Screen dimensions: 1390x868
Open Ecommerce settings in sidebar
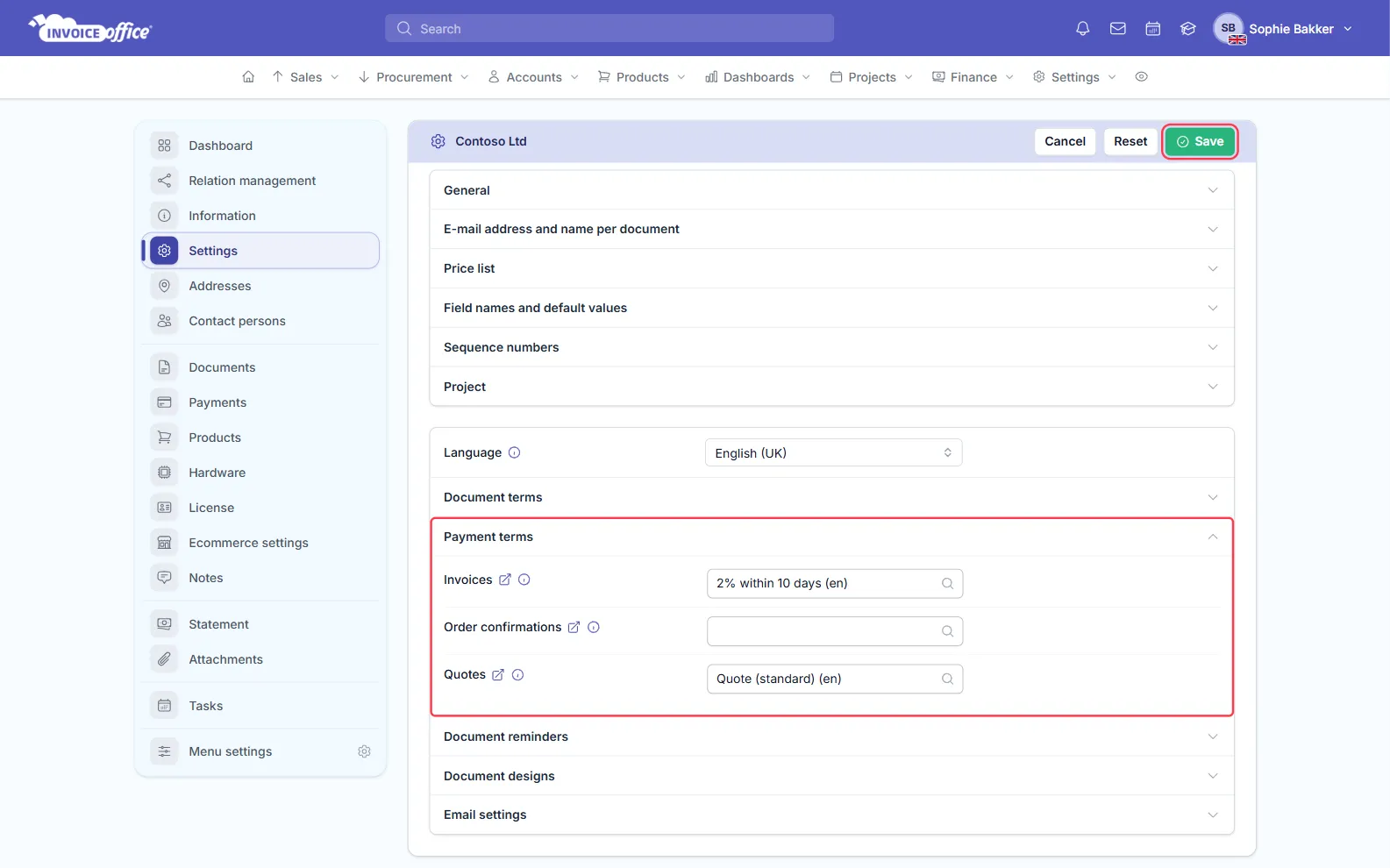pos(260,543)
